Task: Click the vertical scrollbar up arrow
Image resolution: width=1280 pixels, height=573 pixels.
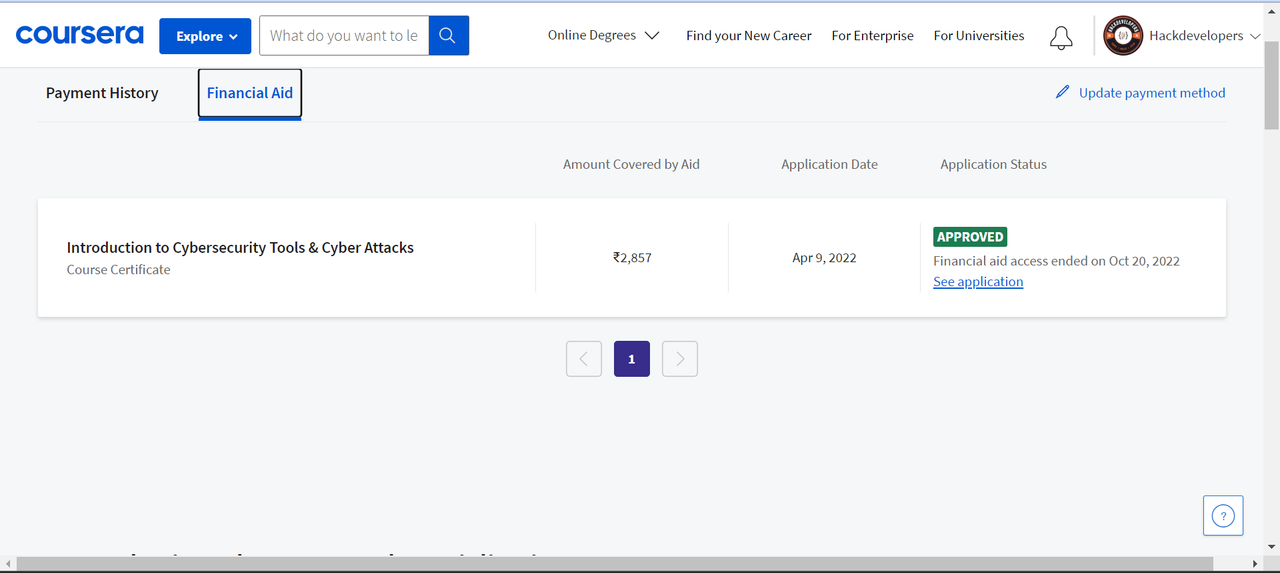Action: (1271, 11)
